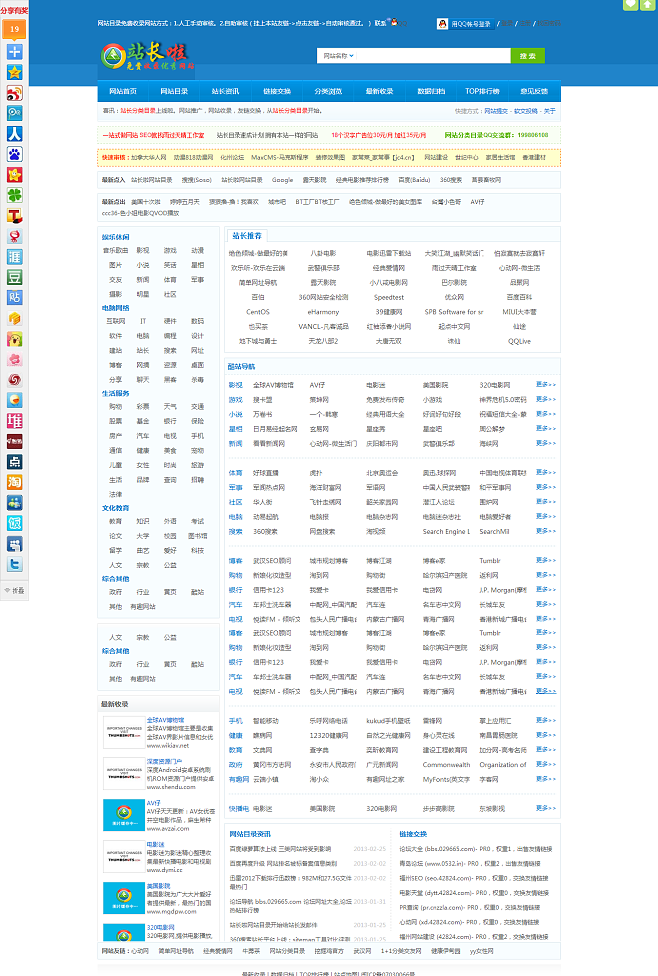Open the 意见反馈 nav tab
The image size is (658, 976).
point(534,92)
